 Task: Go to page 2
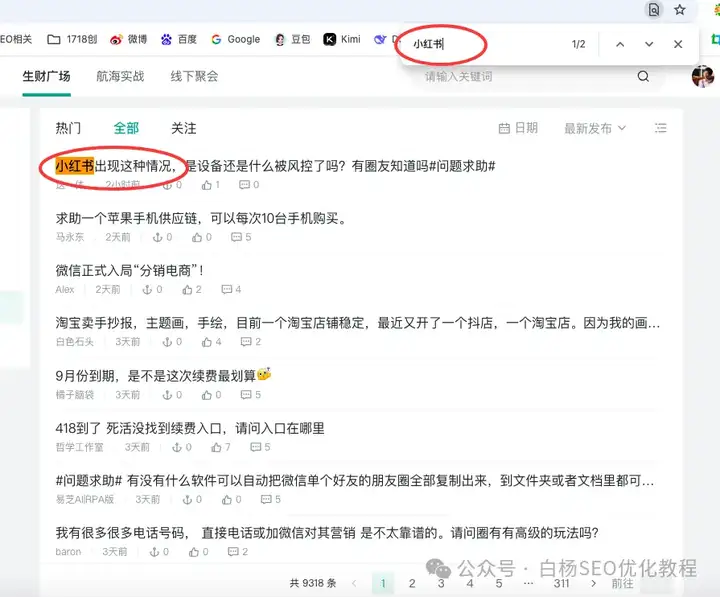412,584
